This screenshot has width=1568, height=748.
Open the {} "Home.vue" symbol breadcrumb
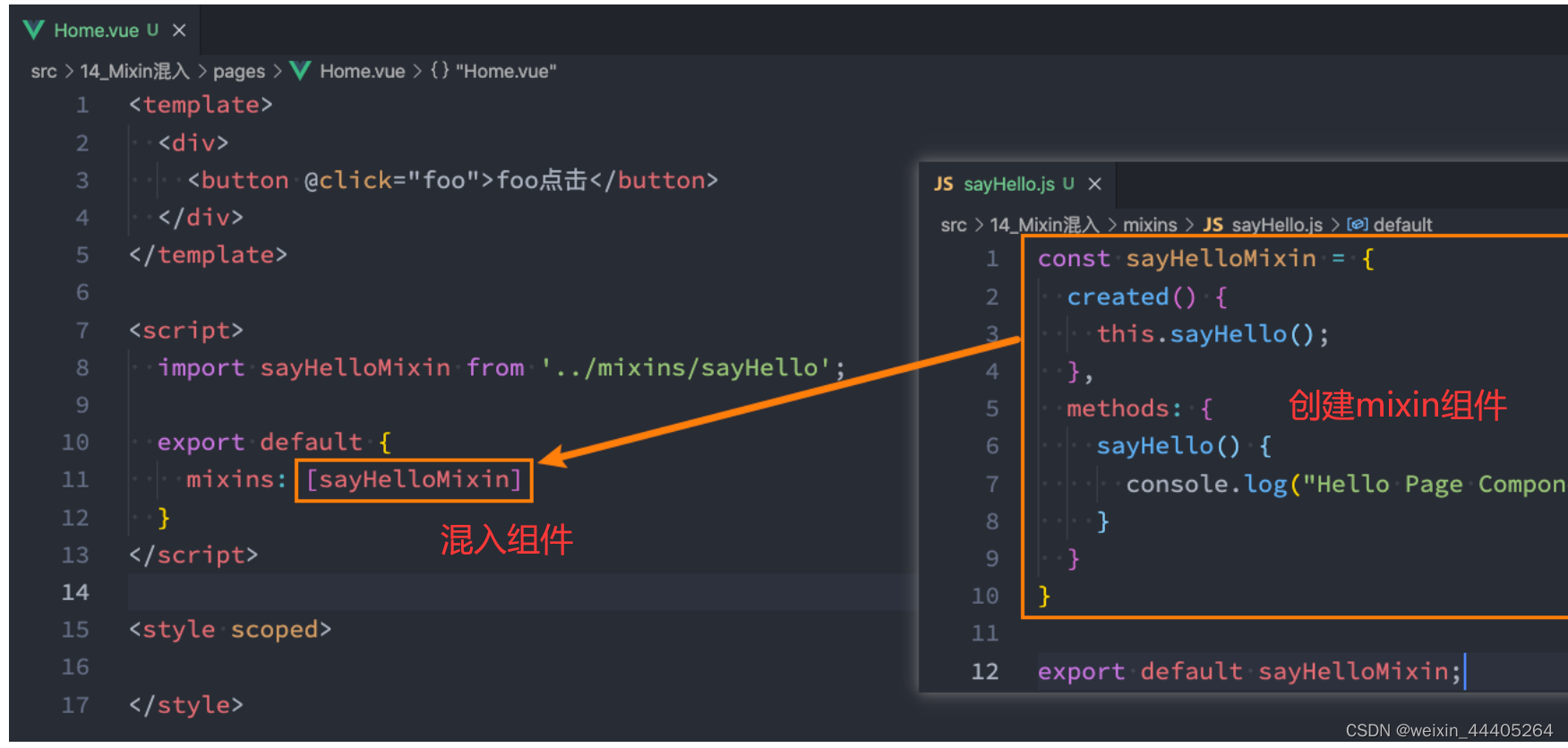coord(493,72)
